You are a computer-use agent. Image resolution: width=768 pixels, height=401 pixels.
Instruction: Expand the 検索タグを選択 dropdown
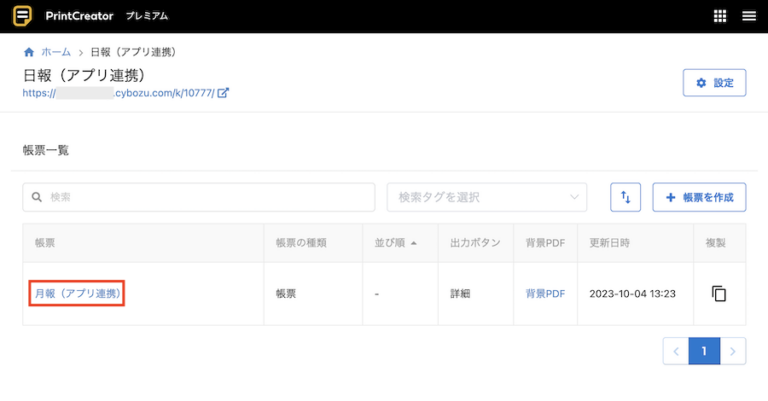(486, 197)
